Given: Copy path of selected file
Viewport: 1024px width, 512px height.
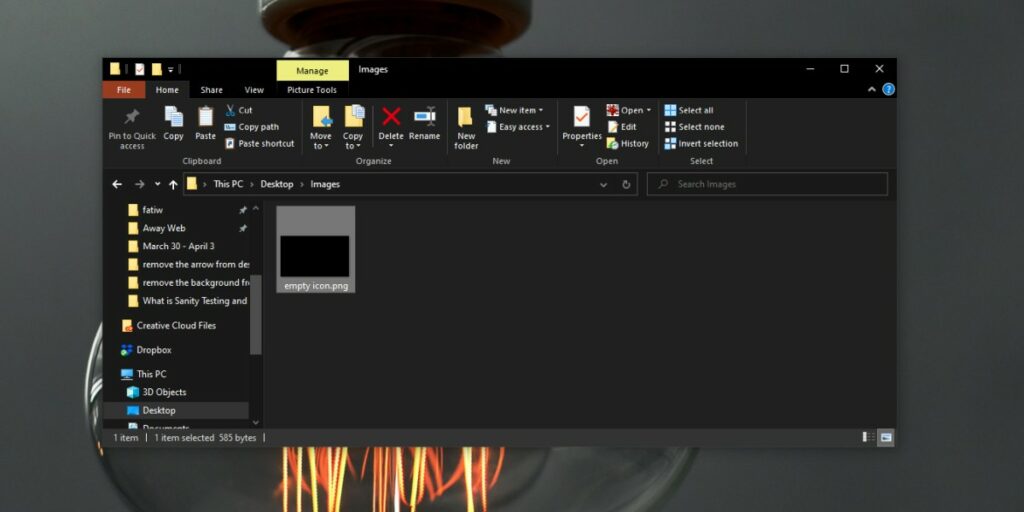Looking at the screenshot, I should click(251, 127).
